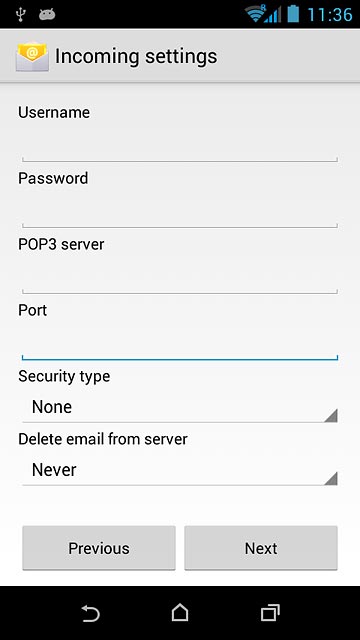Open the Security type dropdown showing None
This screenshot has width=360, height=640.
click(x=180, y=408)
